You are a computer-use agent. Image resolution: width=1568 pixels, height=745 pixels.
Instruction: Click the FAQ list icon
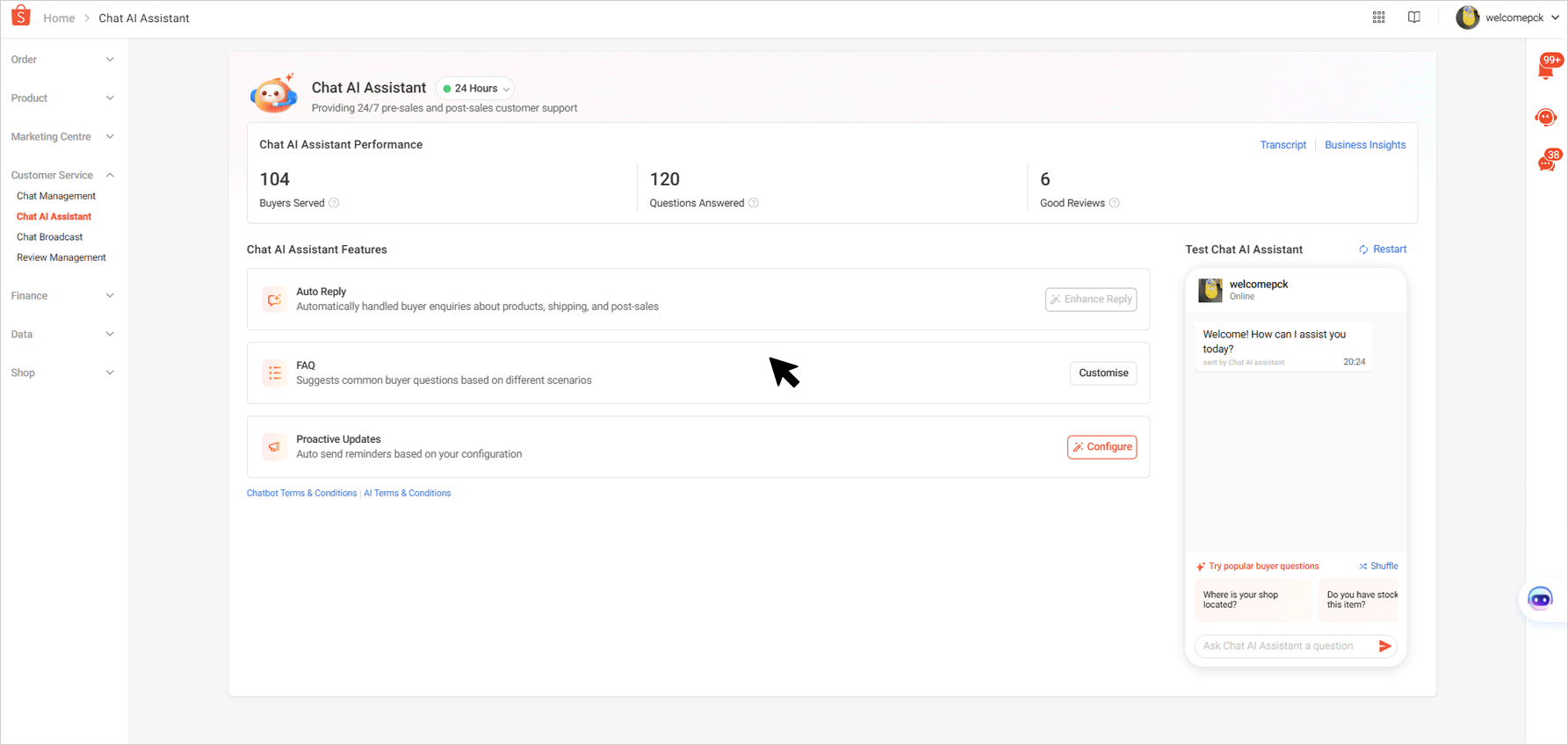click(x=274, y=373)
